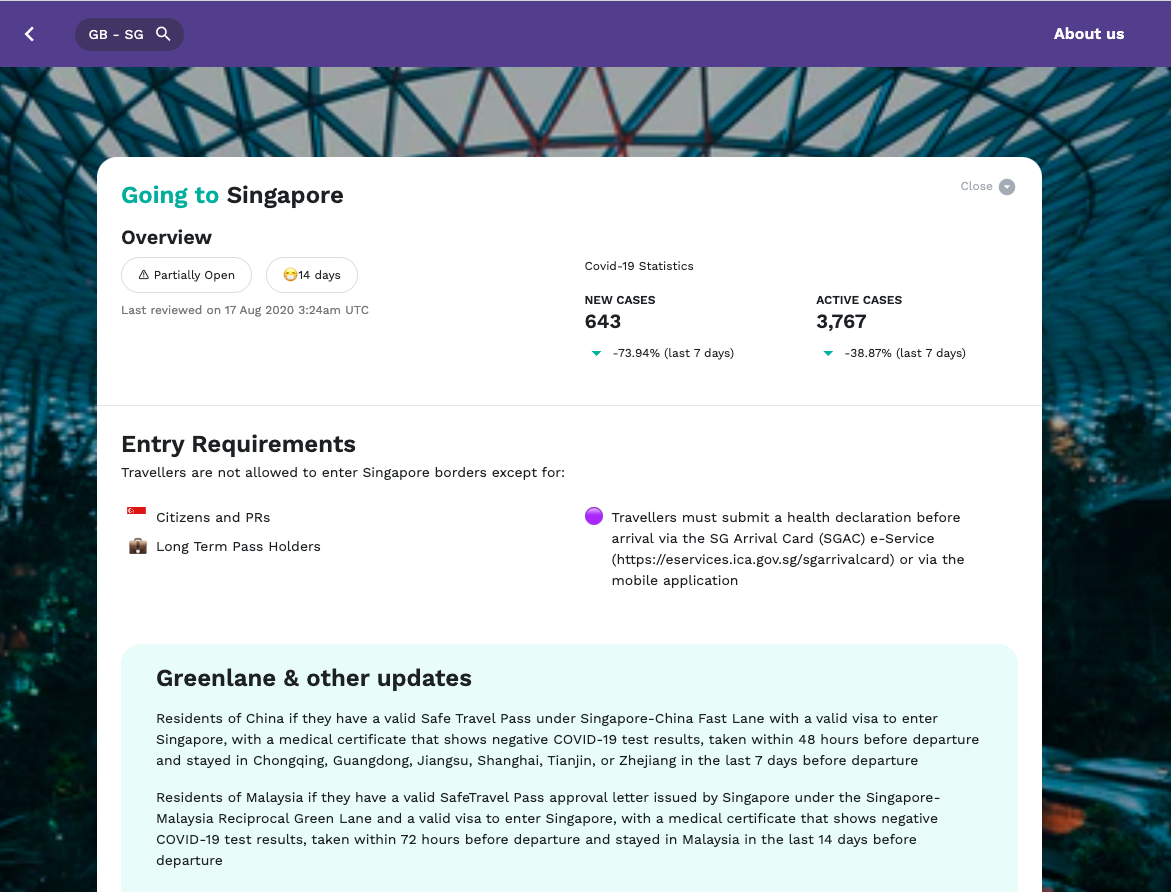Click the purple circle beside the health declaration text

(594, 516)
